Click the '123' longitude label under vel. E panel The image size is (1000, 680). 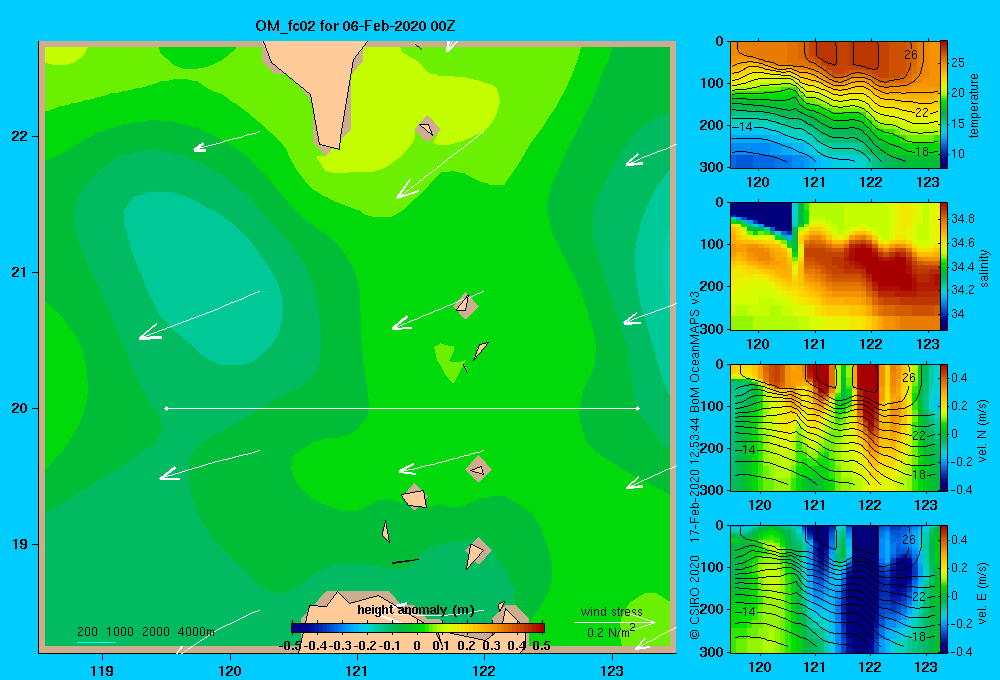click(926, 667)
